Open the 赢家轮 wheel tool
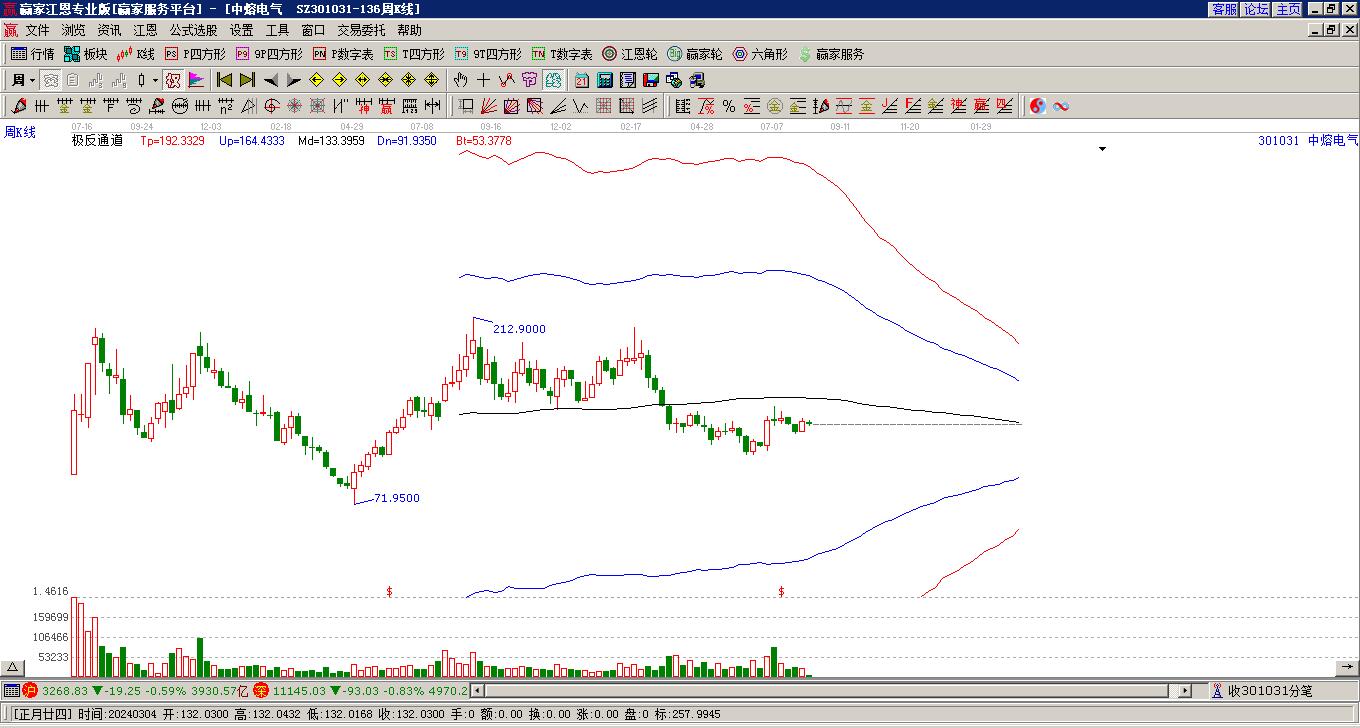 (695, 54)
